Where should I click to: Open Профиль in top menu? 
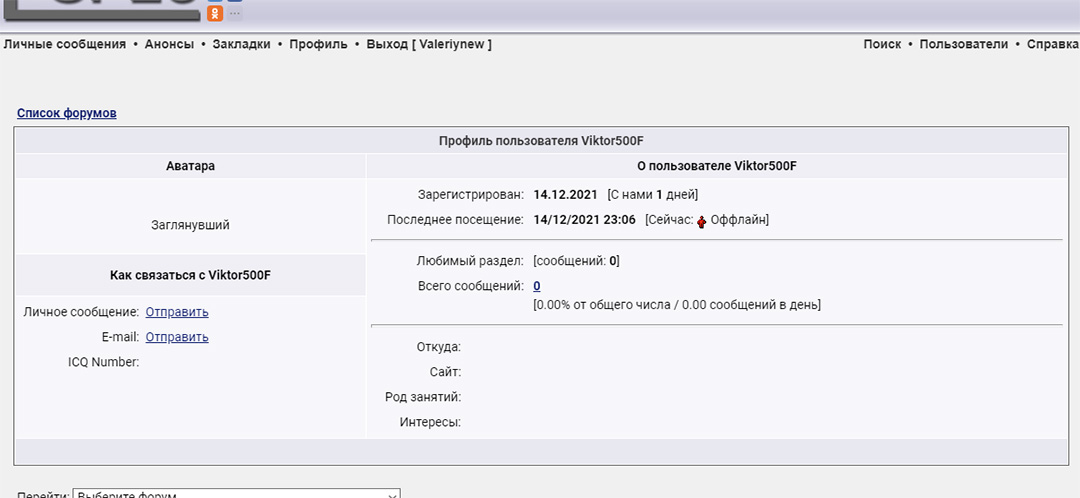318,44
